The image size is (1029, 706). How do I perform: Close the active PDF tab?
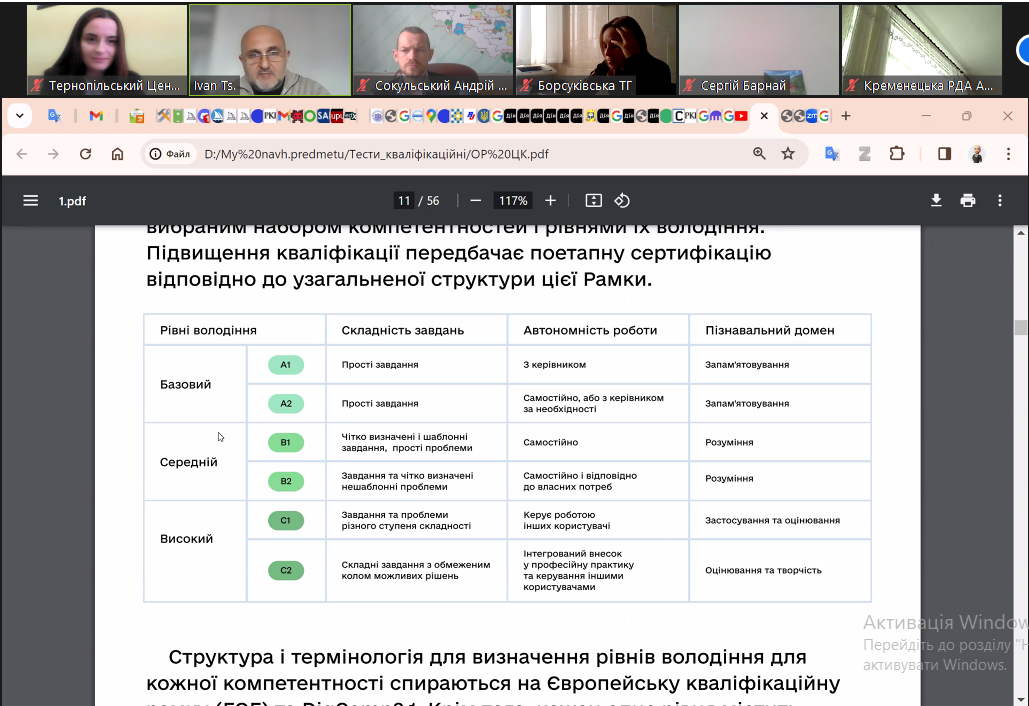coord(764,116)
